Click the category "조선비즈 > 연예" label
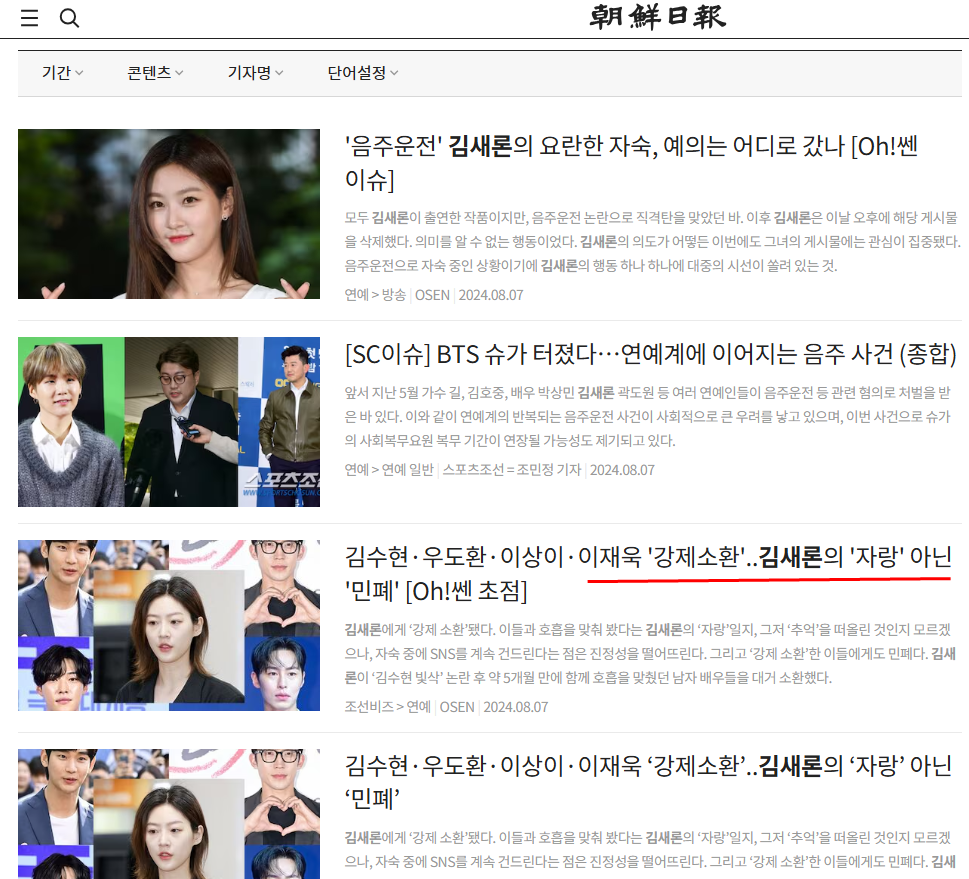This screenshot has height=879, width=969. coord(387,707)
